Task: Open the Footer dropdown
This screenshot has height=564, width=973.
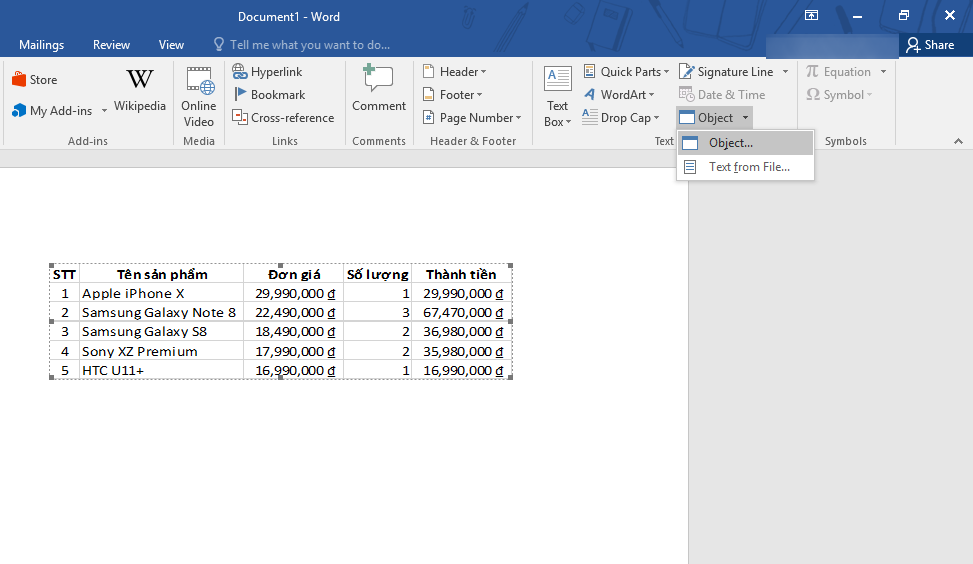Action: click(452, 95)
